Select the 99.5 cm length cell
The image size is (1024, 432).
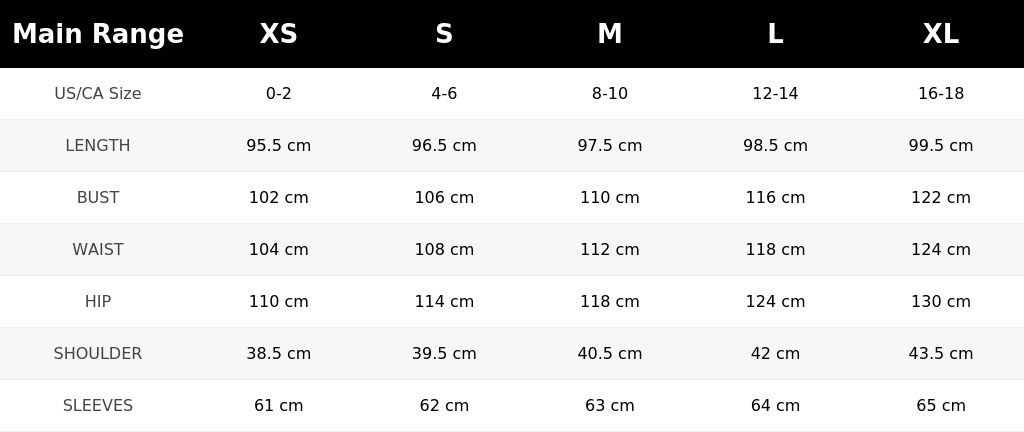point(940,146)
